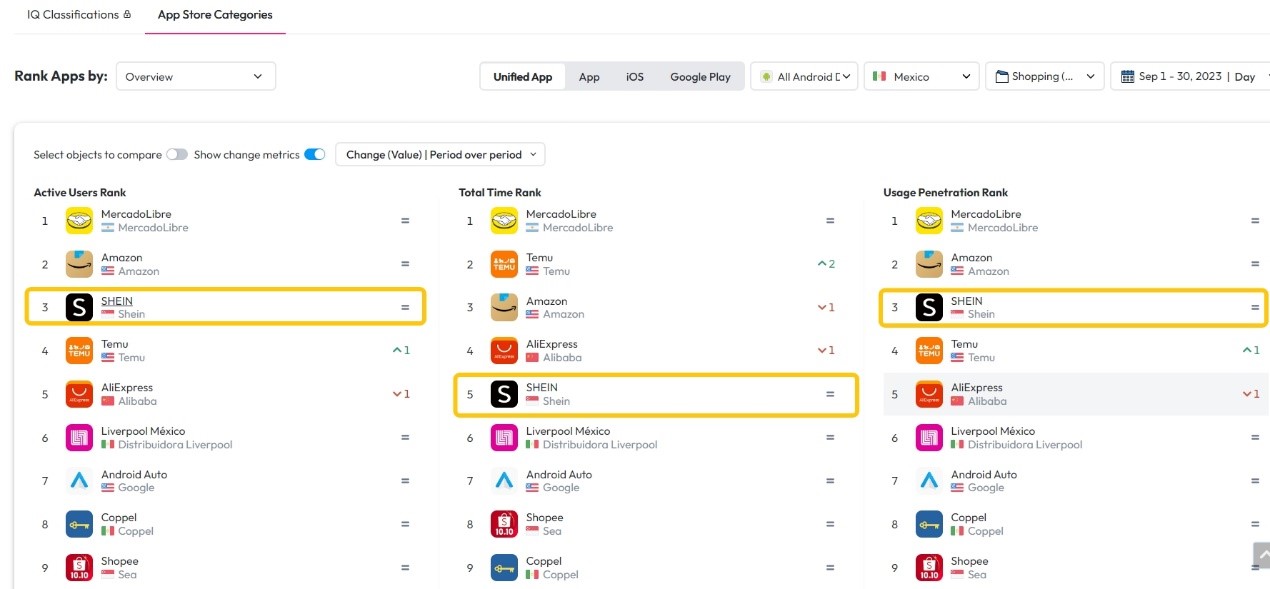Screen dimensions: 1270x589
Task: Open the Sep 1 - 30, 2023 date picker
Action: [x=1188, y=76]
